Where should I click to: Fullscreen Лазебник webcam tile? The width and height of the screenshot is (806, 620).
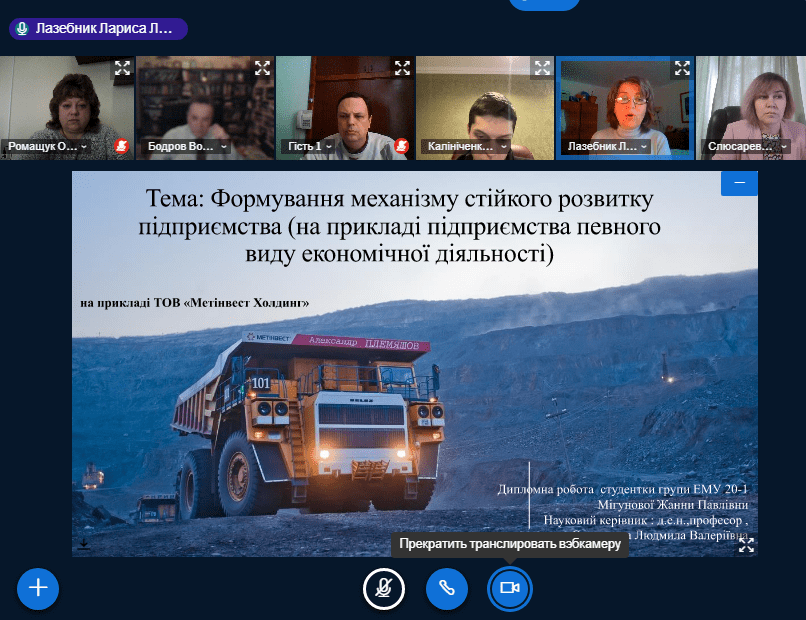(x=682, y=68)
